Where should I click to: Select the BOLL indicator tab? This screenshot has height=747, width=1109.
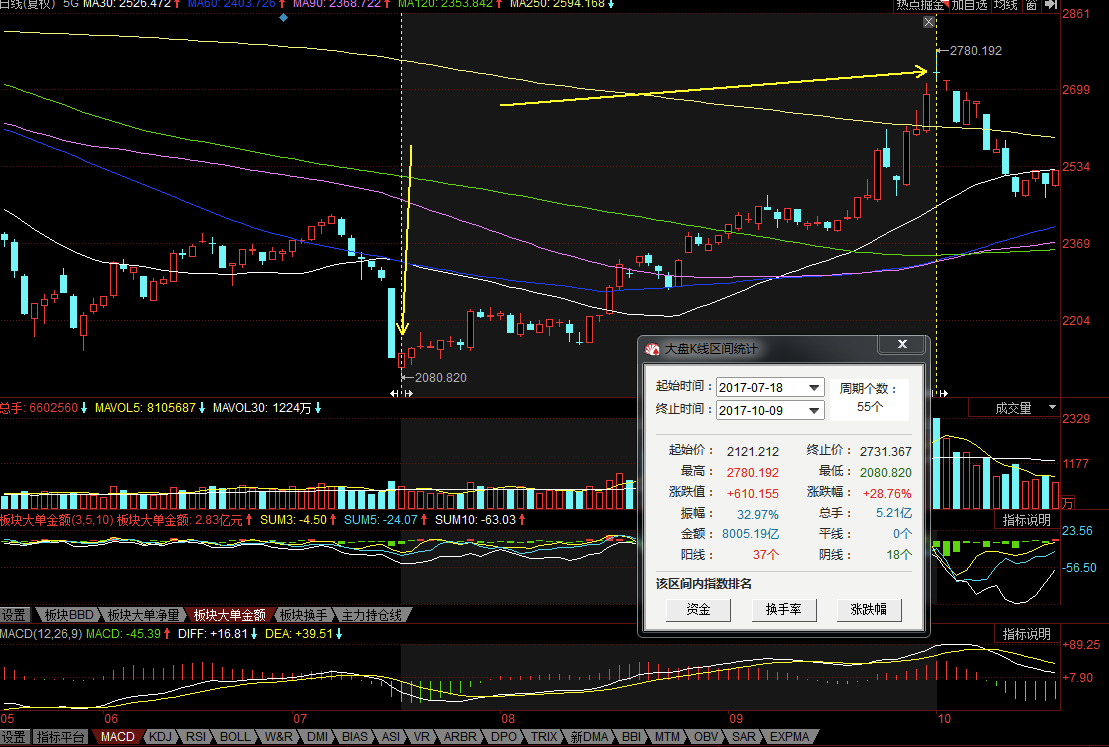click(x=235, y=737)
